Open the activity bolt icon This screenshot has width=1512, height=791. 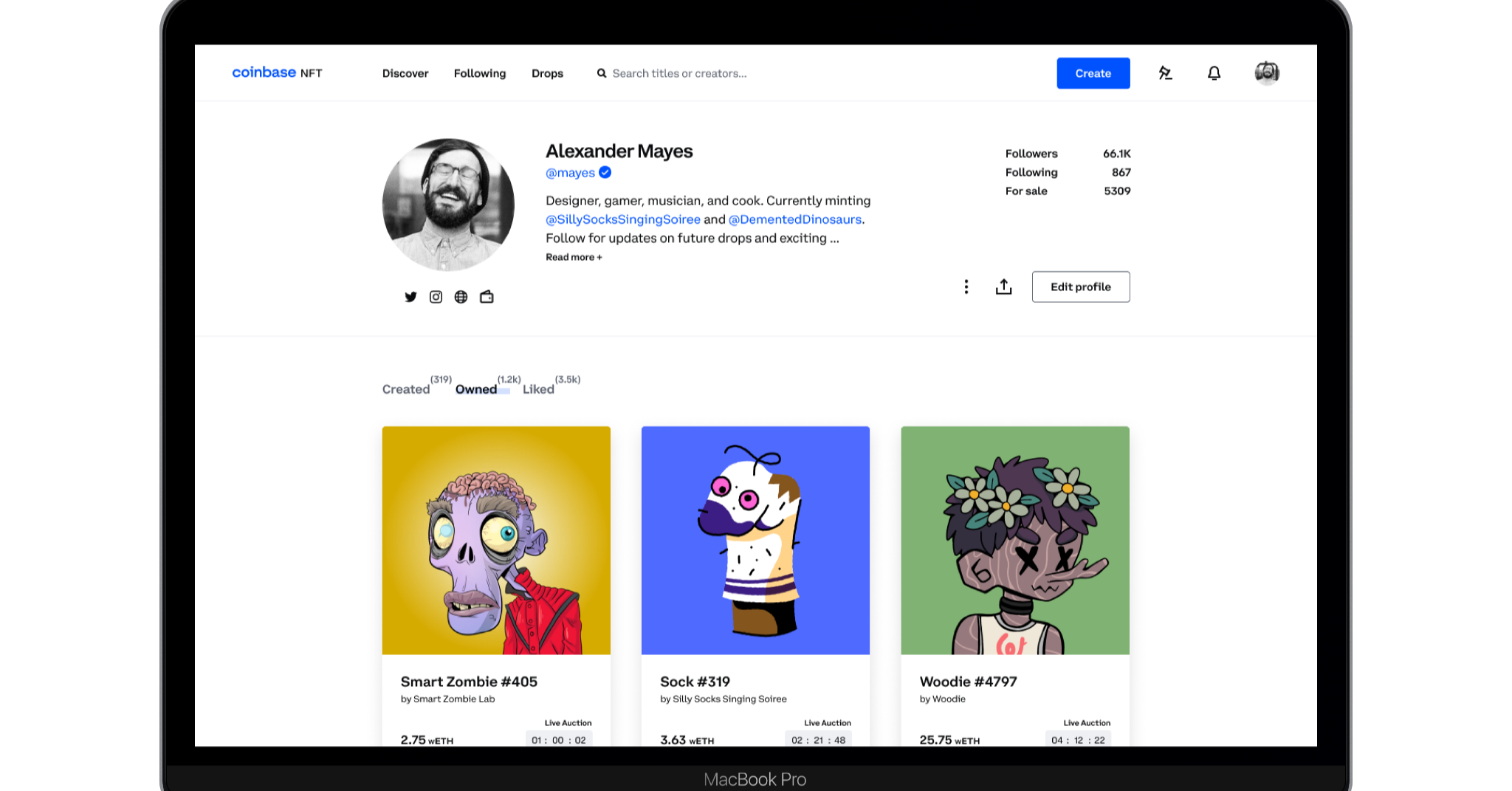(x=1165, y=73)
